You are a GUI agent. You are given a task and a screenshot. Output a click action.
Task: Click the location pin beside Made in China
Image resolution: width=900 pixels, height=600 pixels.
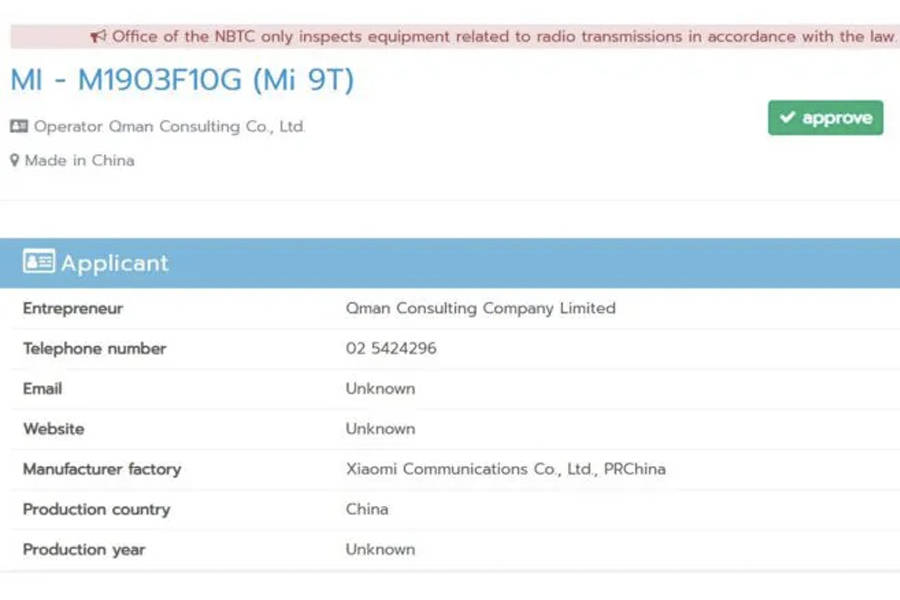13,160
